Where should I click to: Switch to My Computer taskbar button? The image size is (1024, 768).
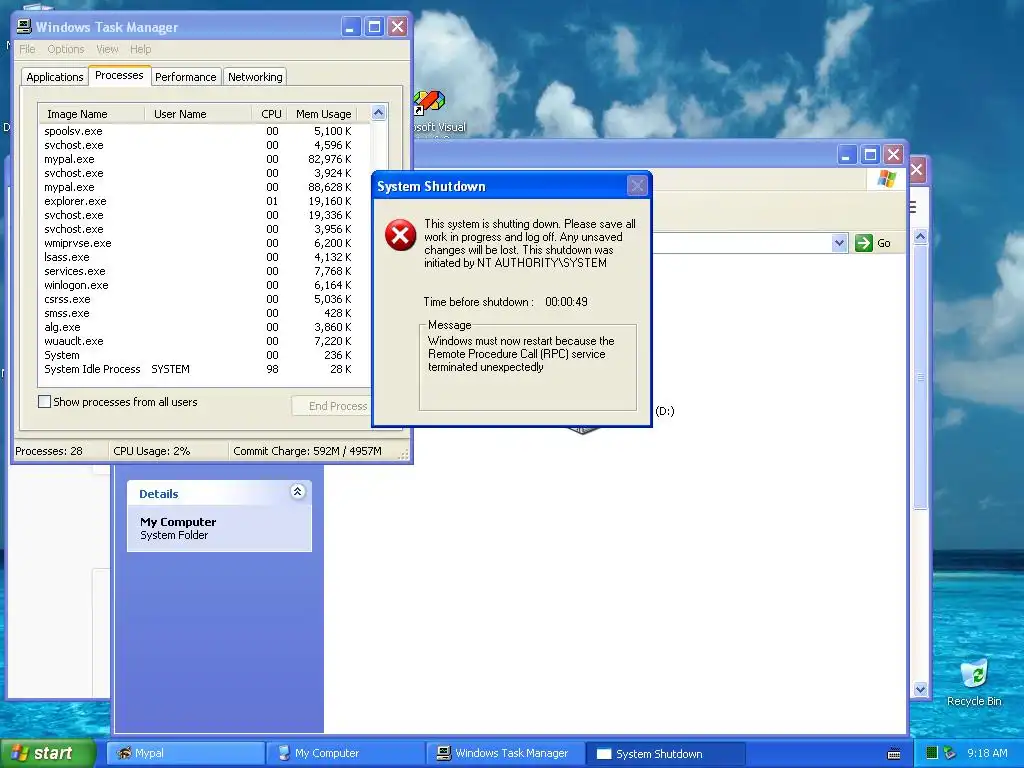pyautogui.click(x=346, y=753)
